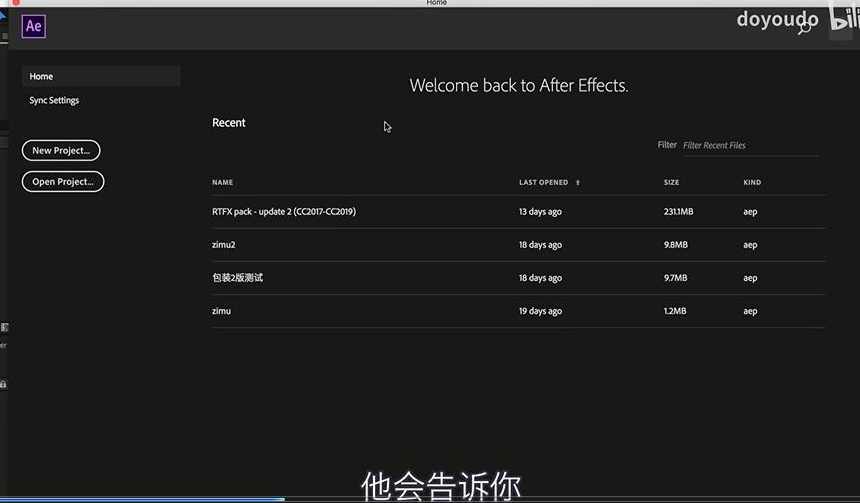This screenshot has height=503, width=860.
Task: Select the Home item in sidebar
Action: (x=101, y=76)
